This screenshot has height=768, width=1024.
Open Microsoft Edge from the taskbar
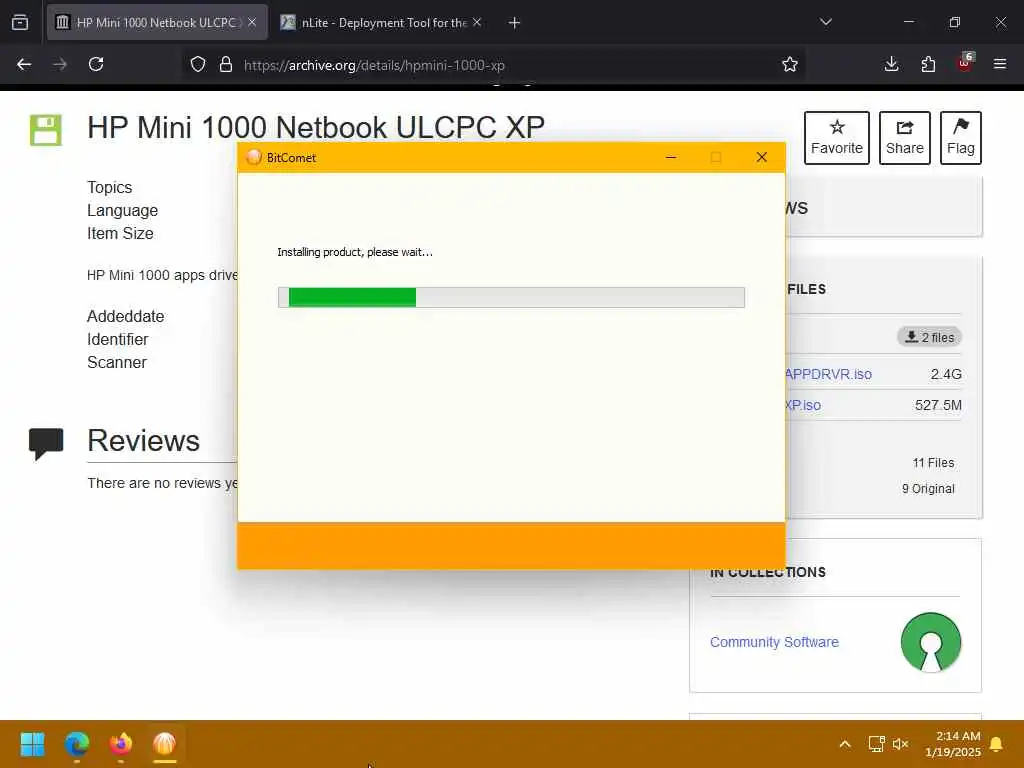(x=76, y=744)
